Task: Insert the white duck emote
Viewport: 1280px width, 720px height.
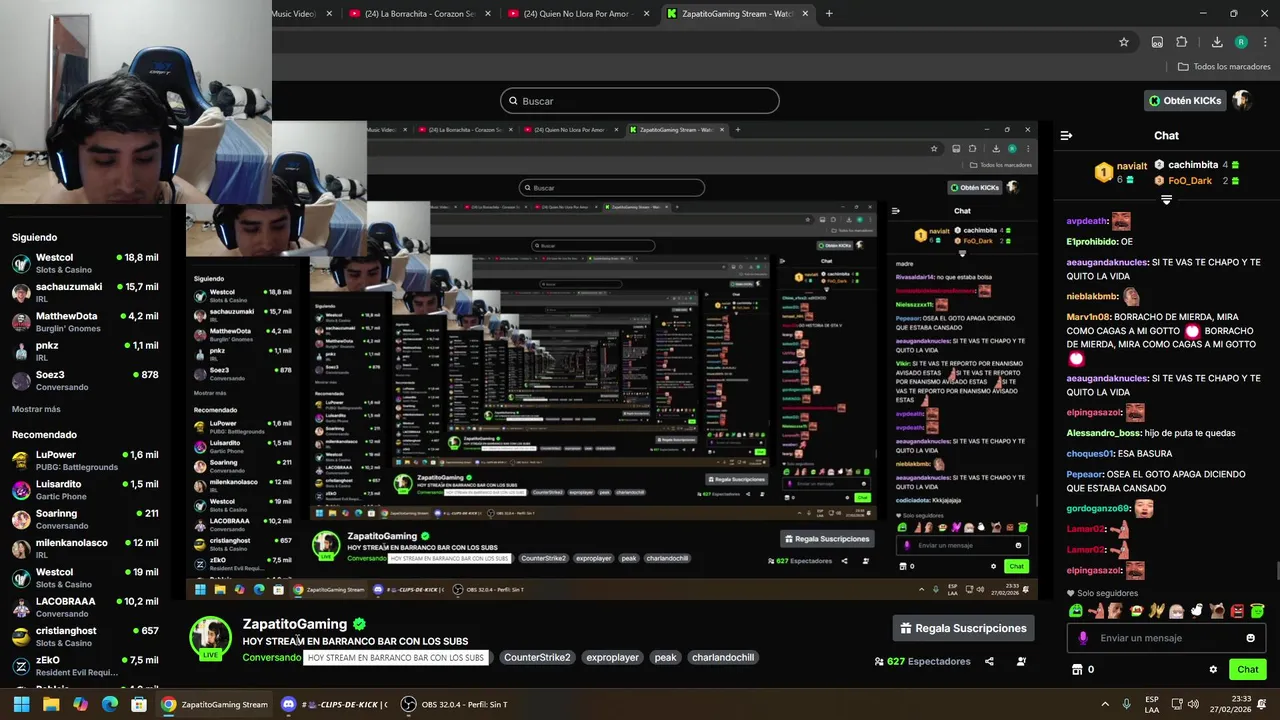Action: pyautogui.click(x=1196, y=611)
